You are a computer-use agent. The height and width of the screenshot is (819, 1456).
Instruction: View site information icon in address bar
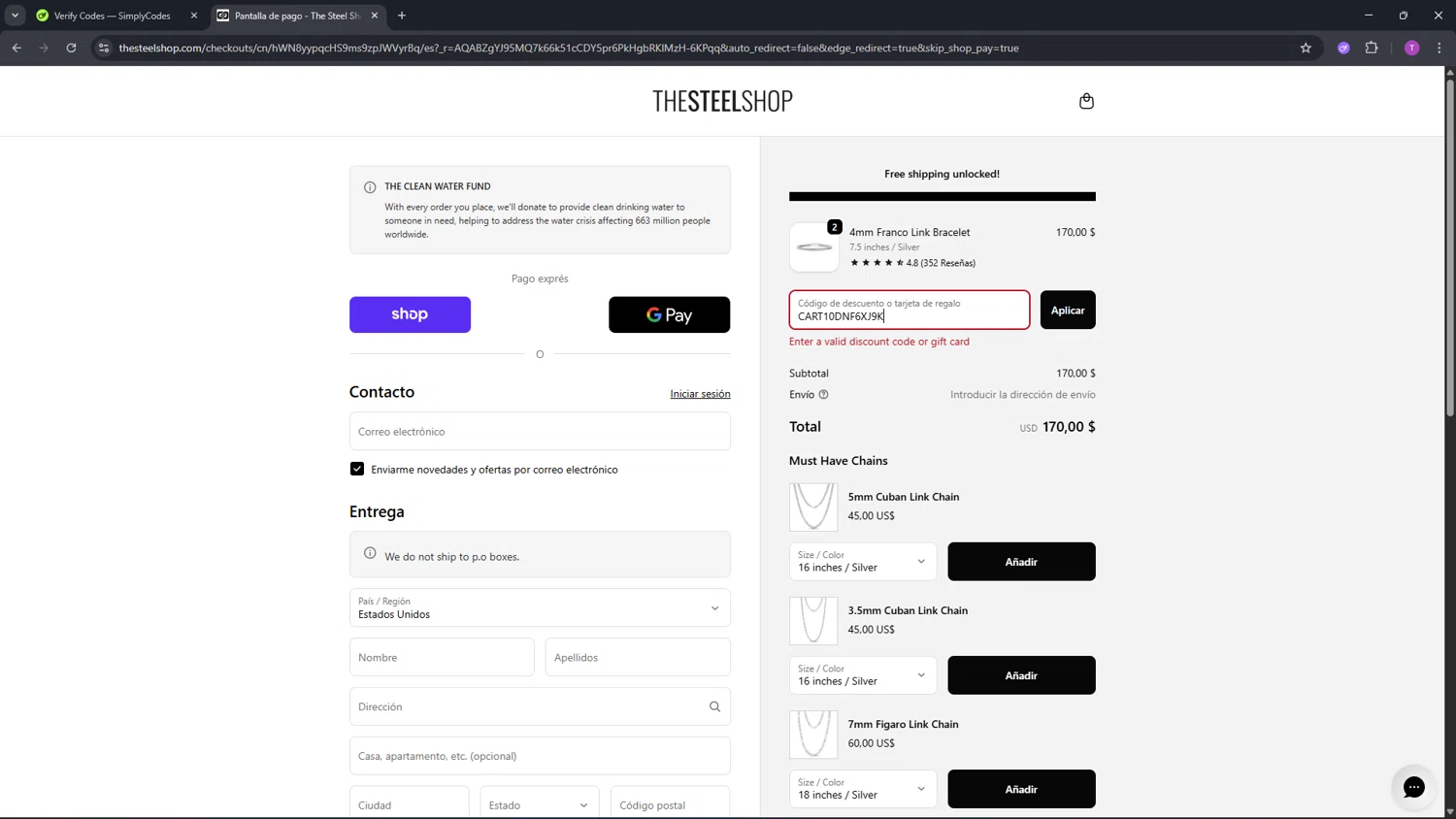coord(104,48)
